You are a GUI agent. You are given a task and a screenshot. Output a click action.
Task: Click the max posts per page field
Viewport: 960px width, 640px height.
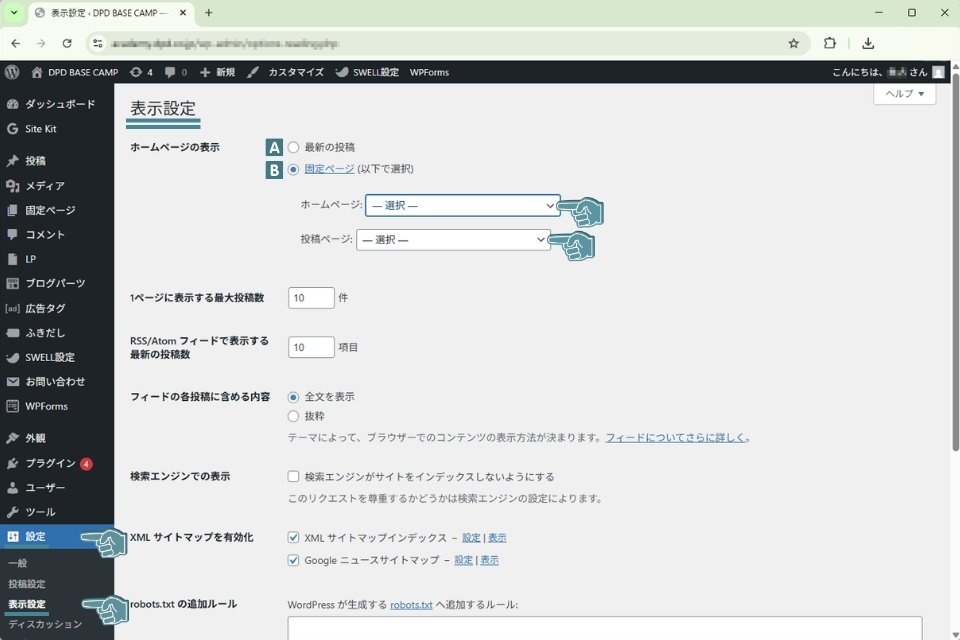[310, 298]
